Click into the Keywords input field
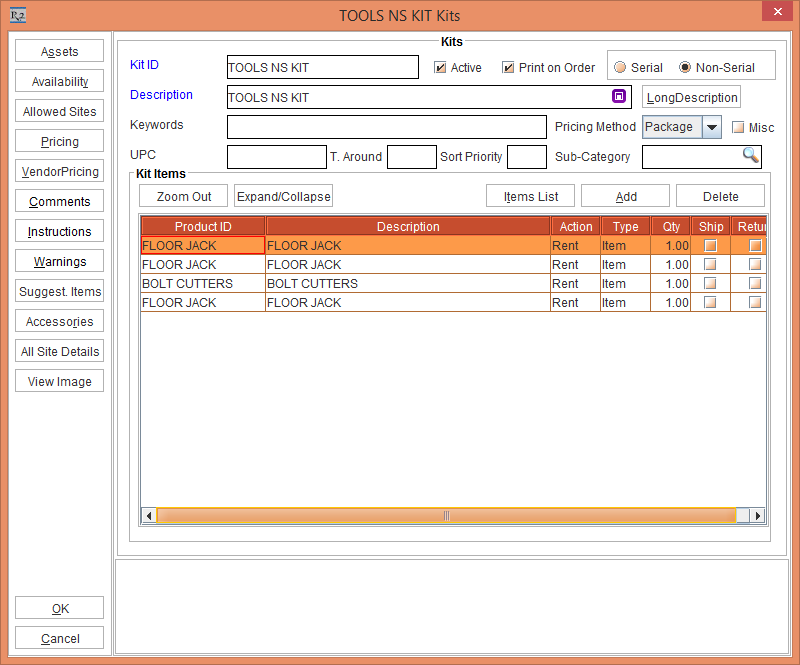 (x=388, y=127)
